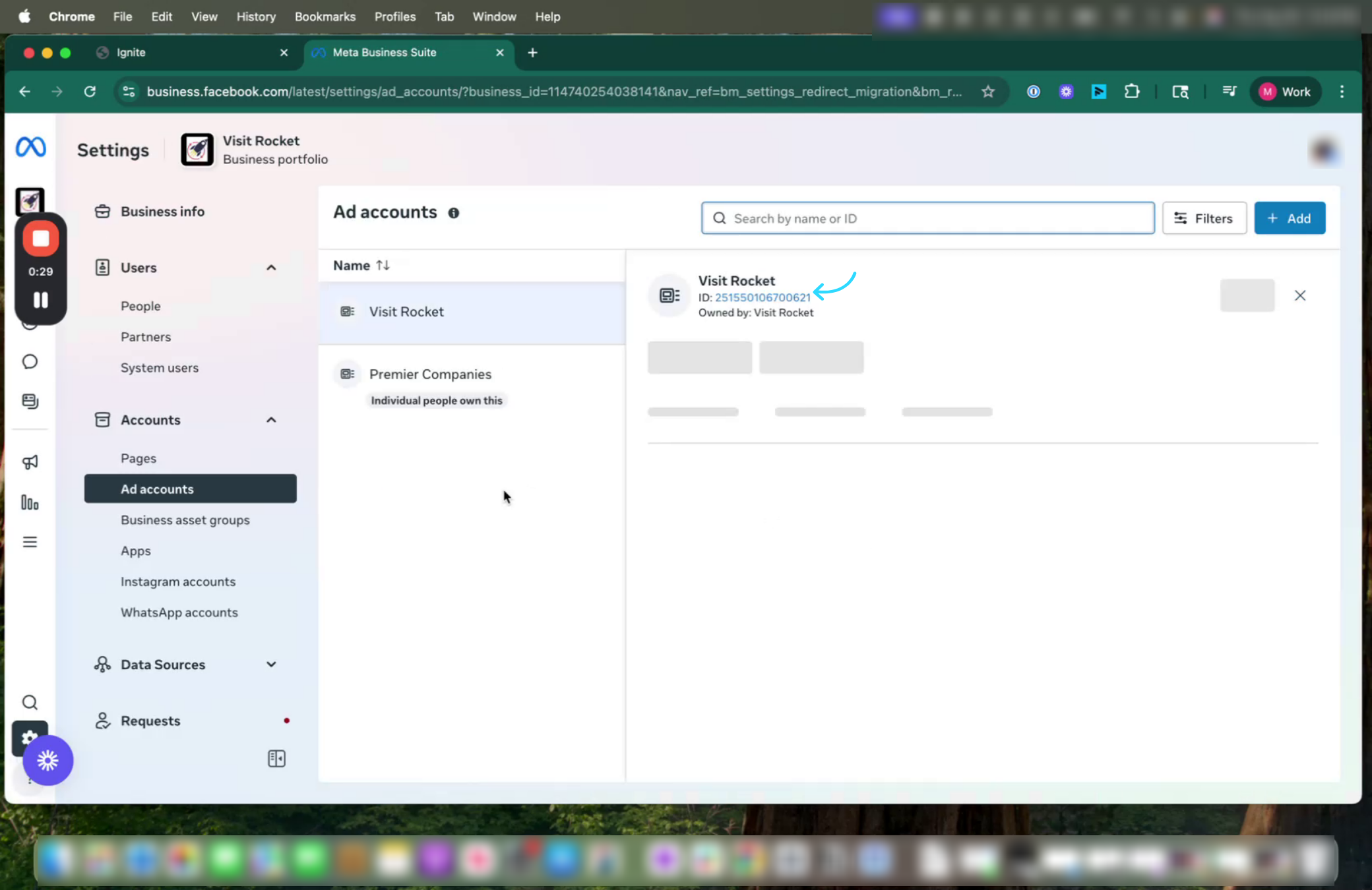The image size is (1372, 890).
Task: Open the Chrome Profiles menu
Action: tap(395, 16)
